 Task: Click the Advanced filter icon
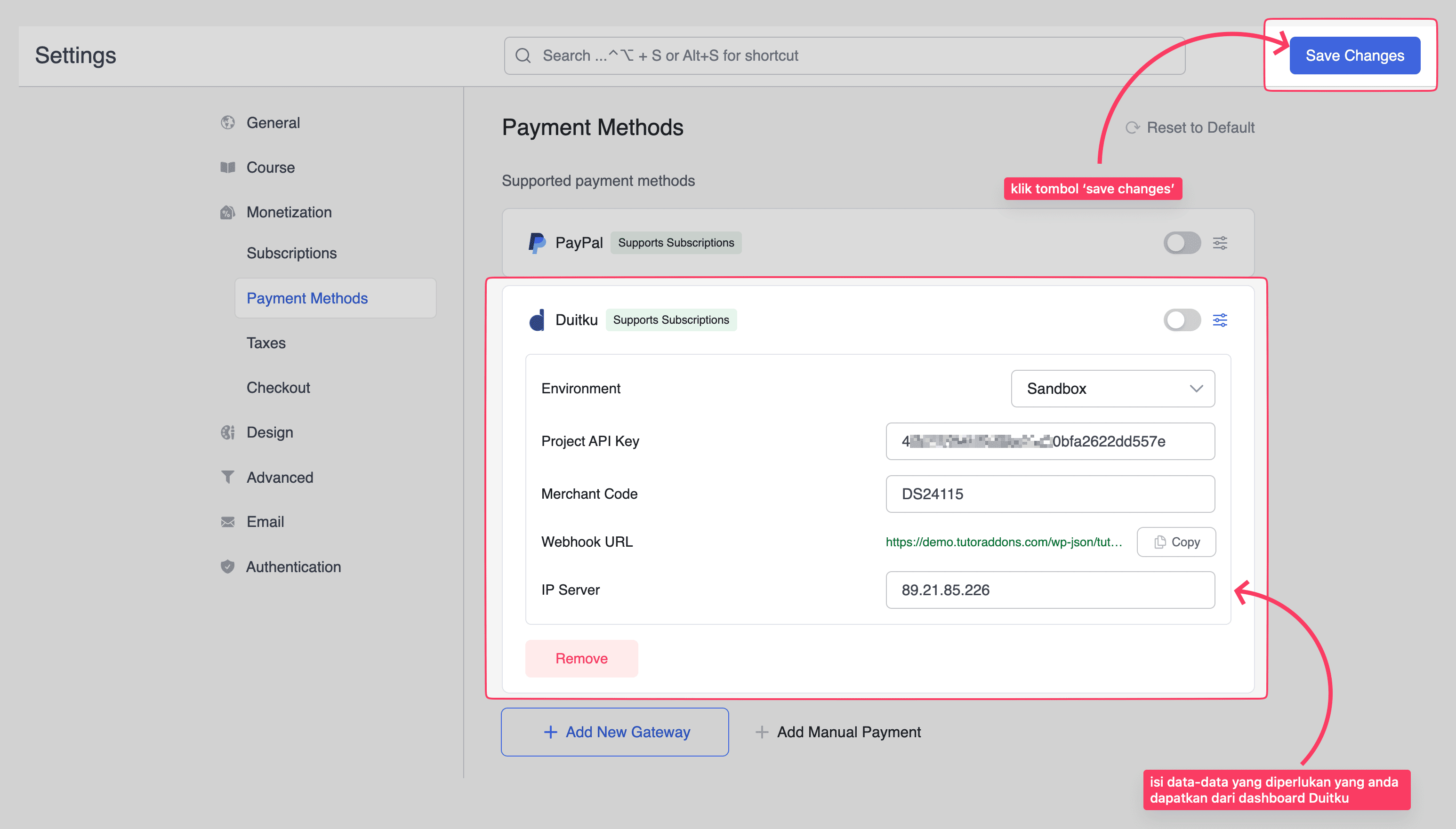click(x=228, y=477)
